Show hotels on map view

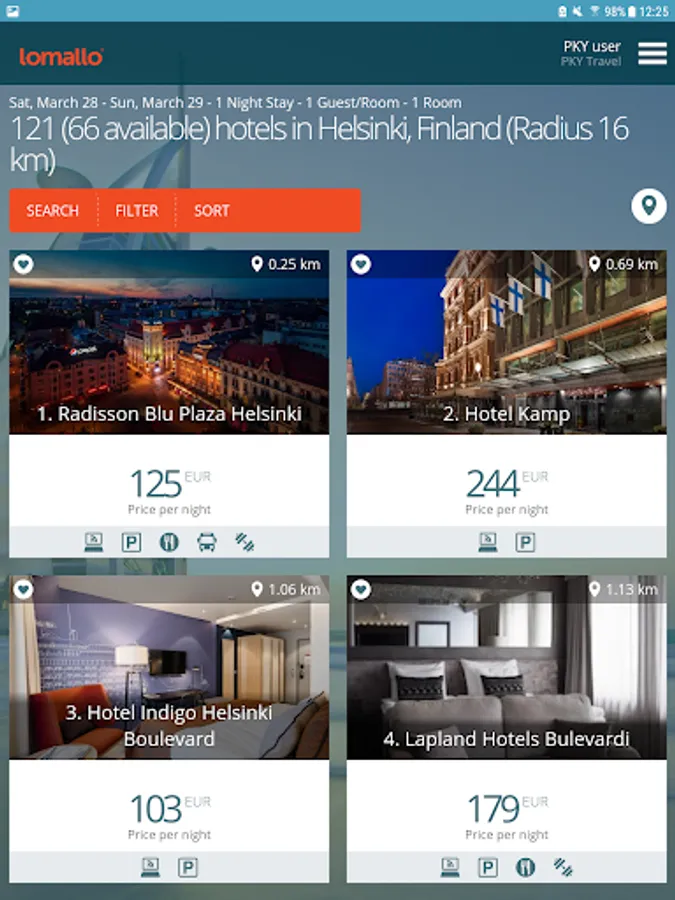pyautogui.click(x=649, y=205)
